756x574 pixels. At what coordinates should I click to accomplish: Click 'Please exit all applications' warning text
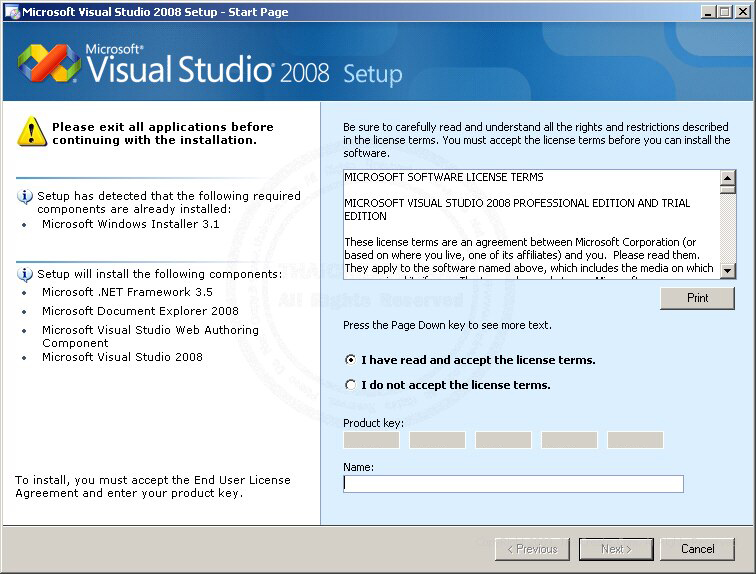[163, 133]
